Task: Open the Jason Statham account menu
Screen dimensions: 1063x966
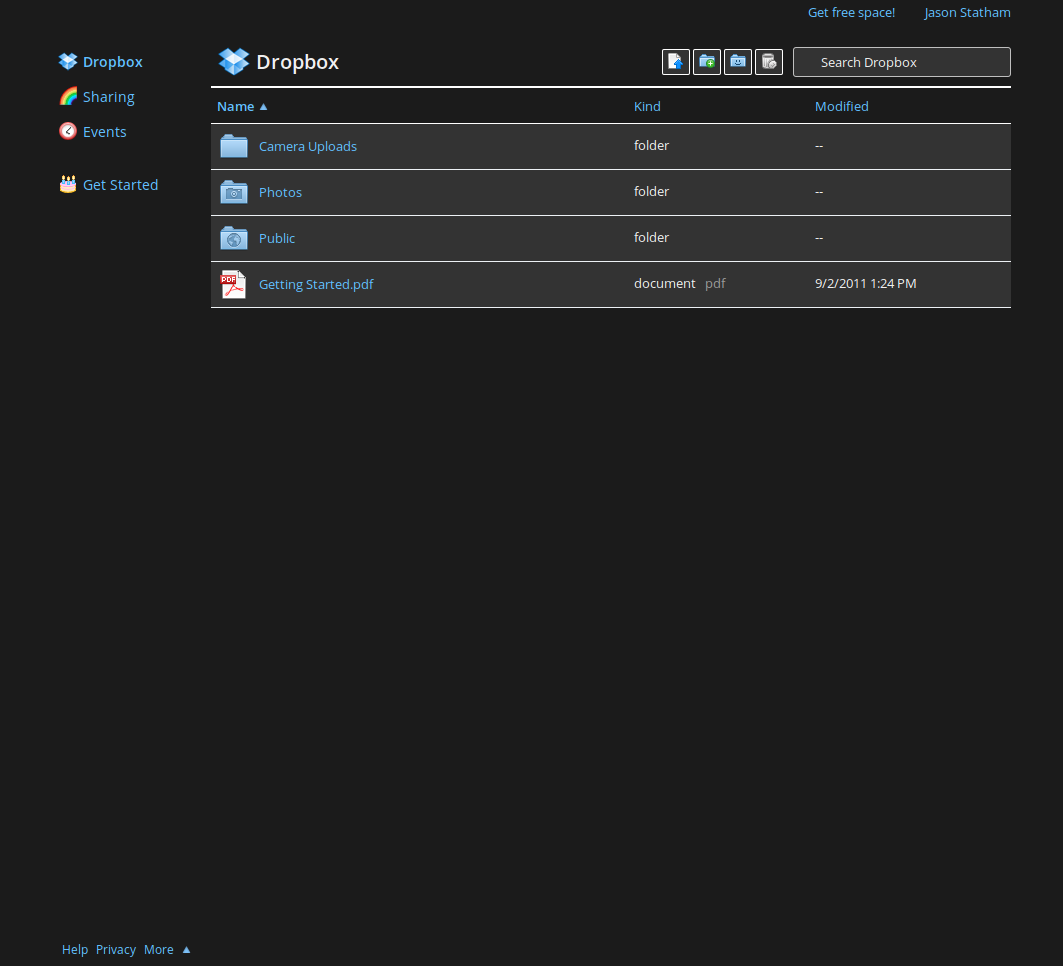Action: (x=967, y=12)
